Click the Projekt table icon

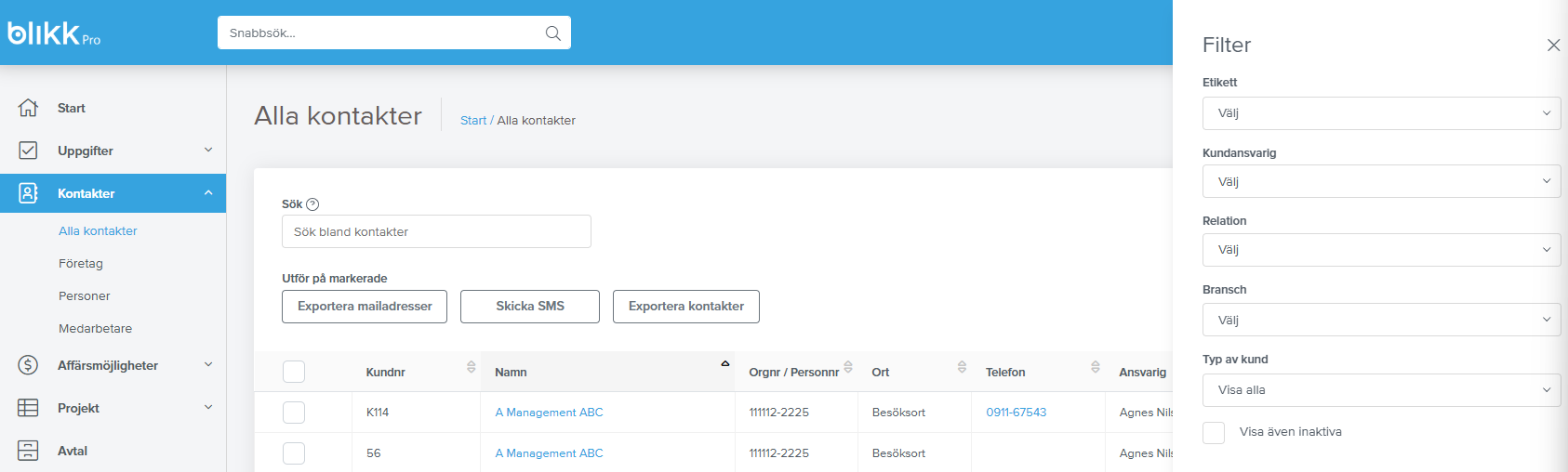pyautogui.click(x=28, y=408)
